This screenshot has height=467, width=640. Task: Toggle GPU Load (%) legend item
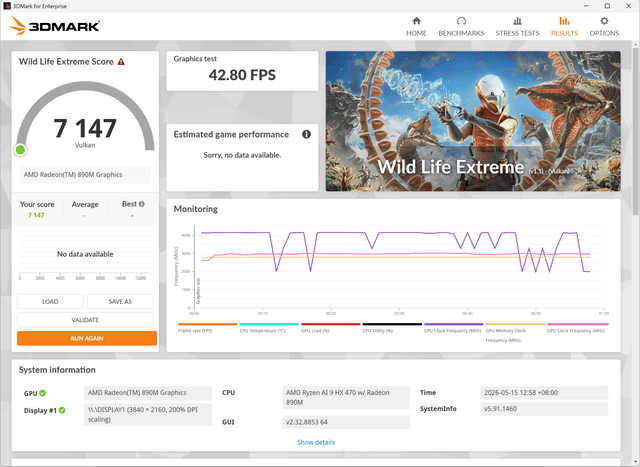(331, 328)
